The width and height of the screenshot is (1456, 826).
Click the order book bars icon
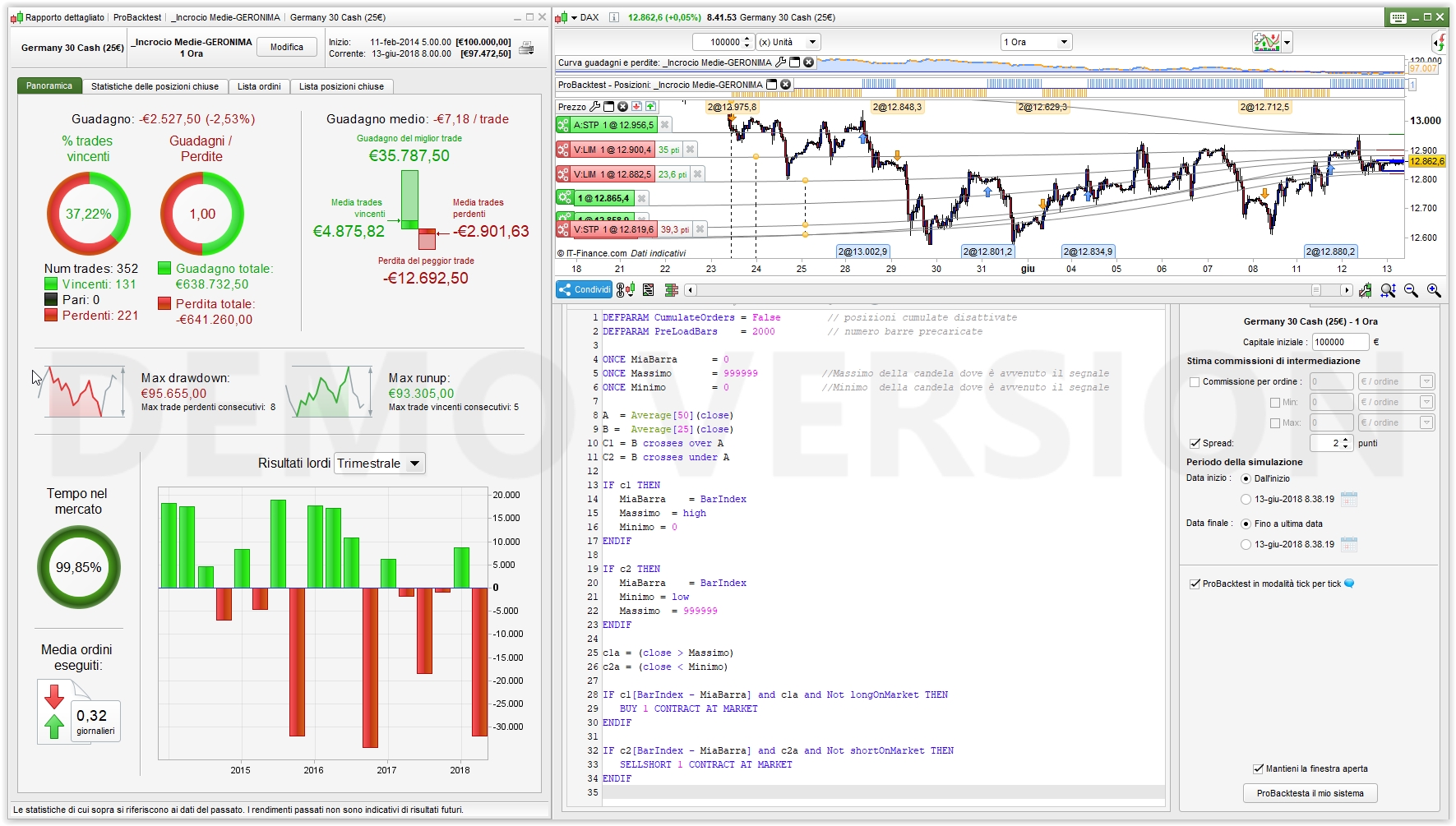point(671,290)
